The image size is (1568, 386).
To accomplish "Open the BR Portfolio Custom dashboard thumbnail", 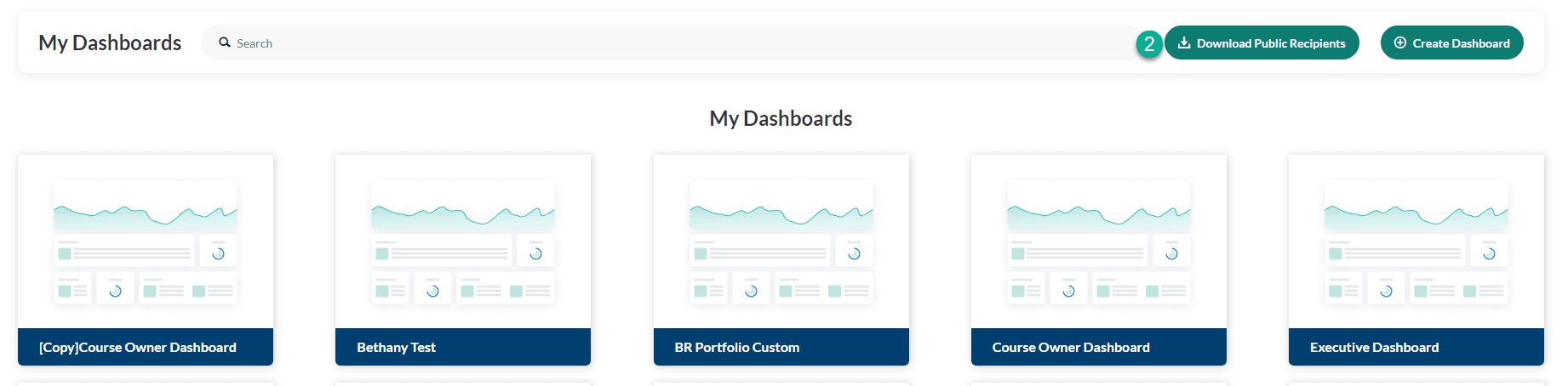I will [x=781, y=242].
